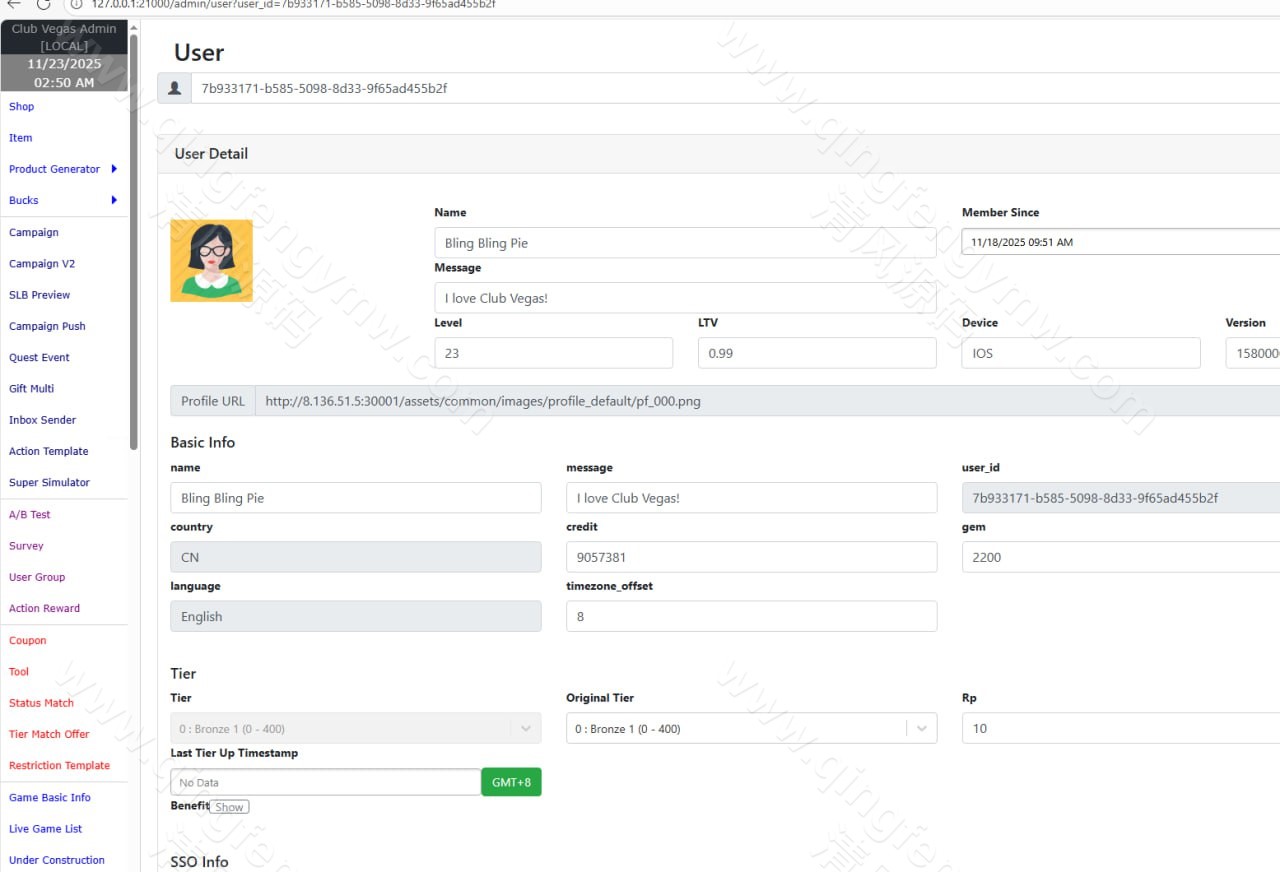Show the tier Benefit details
The width and height of the screenshot is (1280, 872).
click(x=229, y=807)
